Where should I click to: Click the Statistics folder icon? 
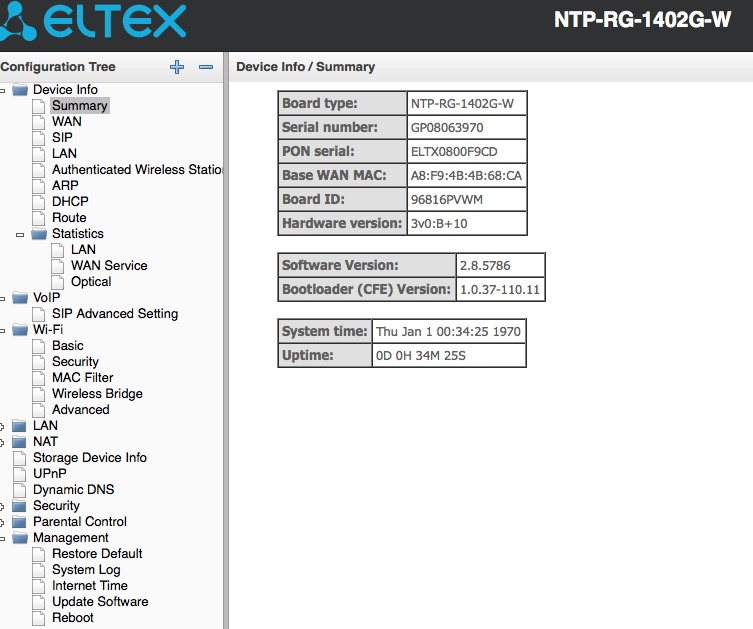pos(39,234)
